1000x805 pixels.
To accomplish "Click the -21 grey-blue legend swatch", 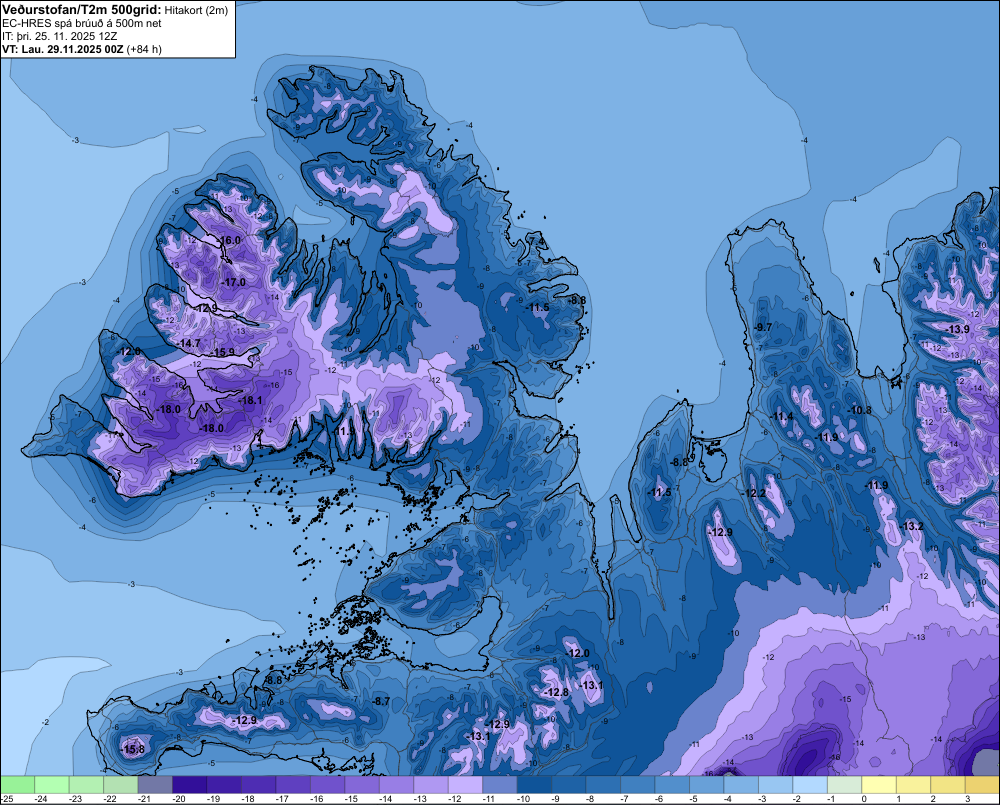I will coord(155,784).
